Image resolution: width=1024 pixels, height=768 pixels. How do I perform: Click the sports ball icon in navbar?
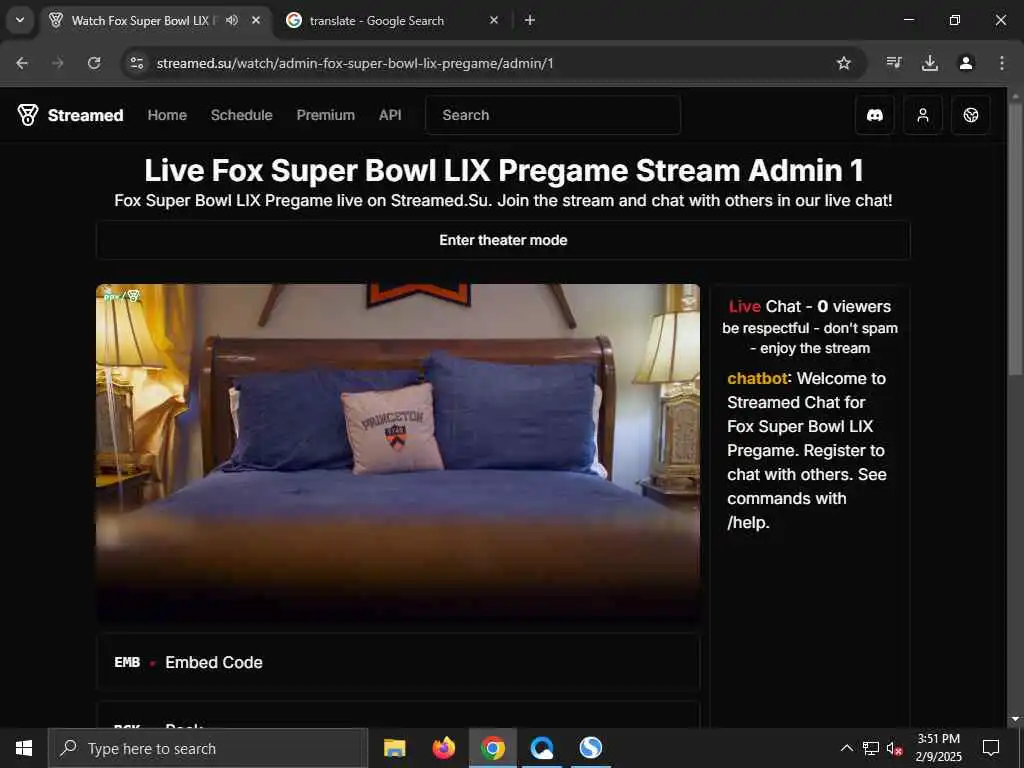coord(970,115)
